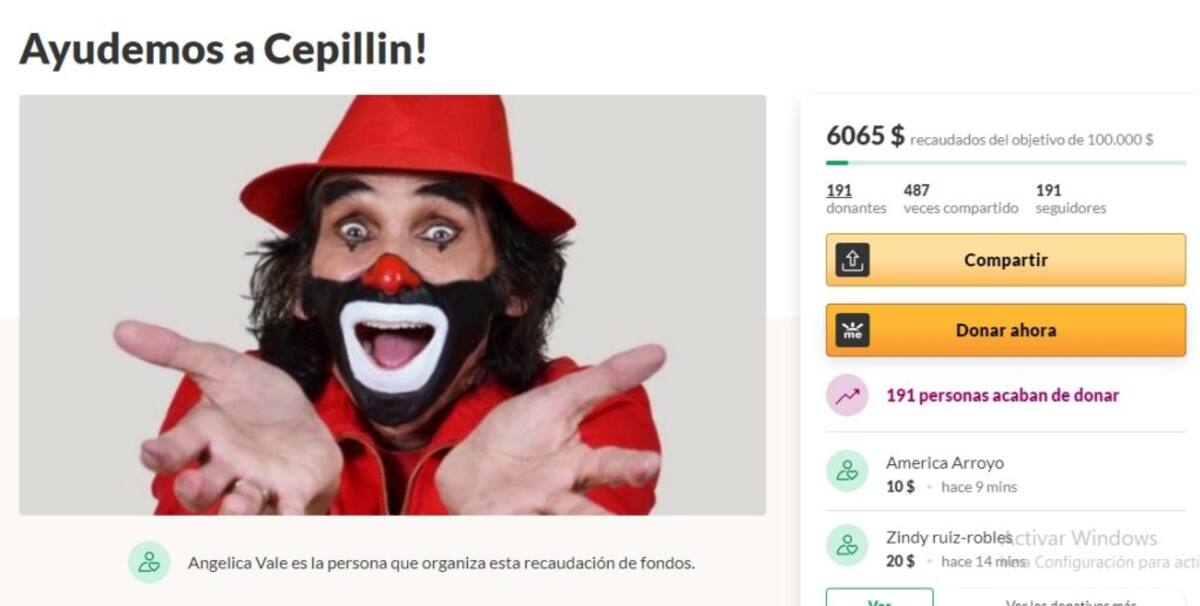This screenshot has height=606, width=1200.
Task: Select Zindy ruiz-robles's donor name
Action: click(x=949, y=538)
